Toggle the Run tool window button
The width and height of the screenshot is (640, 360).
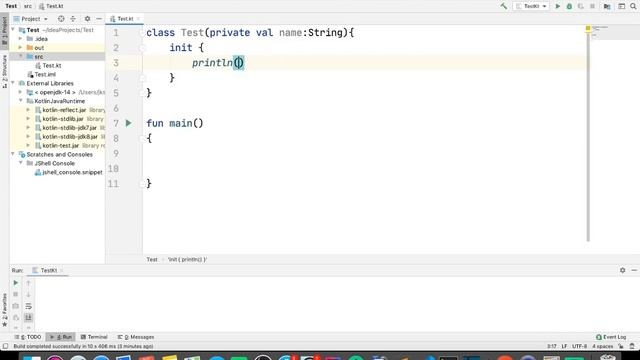click(x=61, y=337)
